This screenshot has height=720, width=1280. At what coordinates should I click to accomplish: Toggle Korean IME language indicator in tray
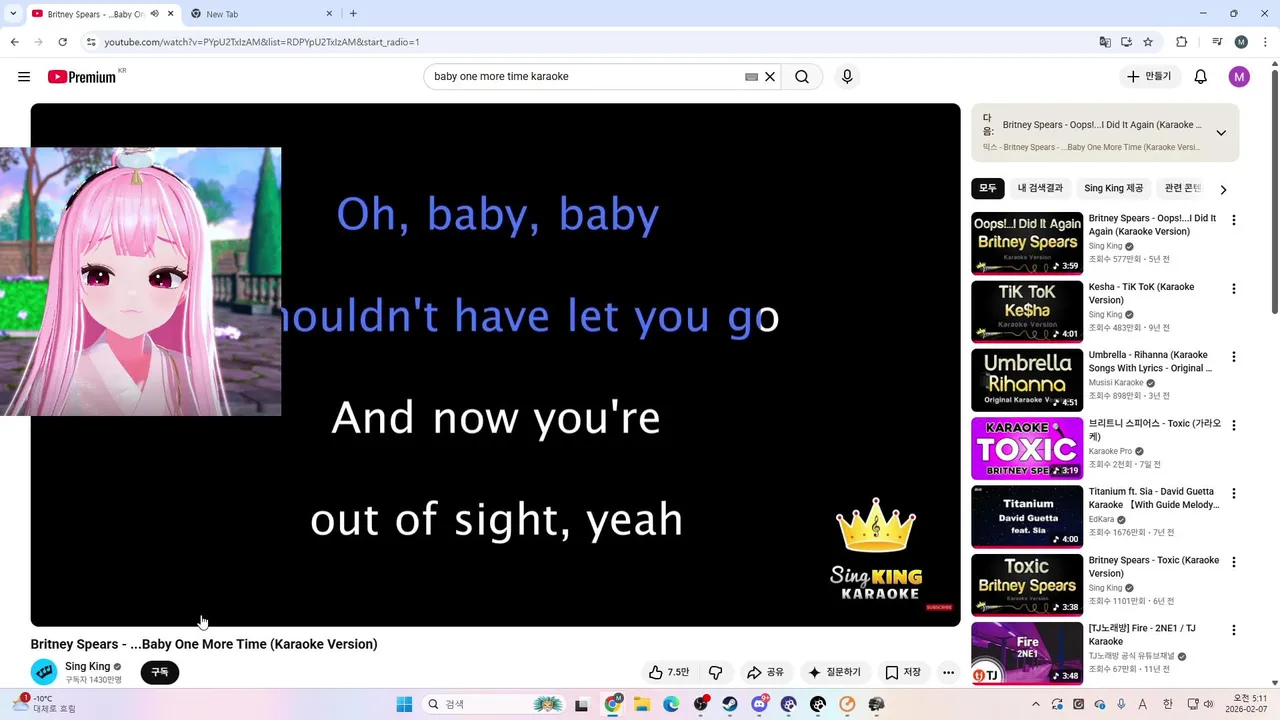point(1166,704)
